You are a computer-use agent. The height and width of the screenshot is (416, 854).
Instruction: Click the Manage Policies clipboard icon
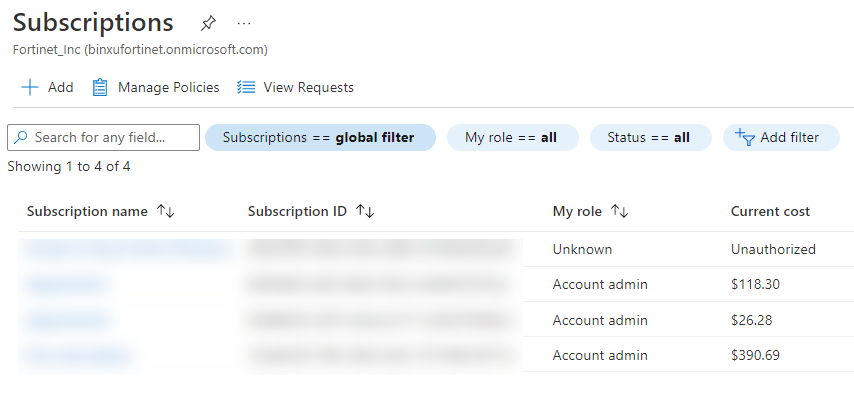click(x=100, y=87)
